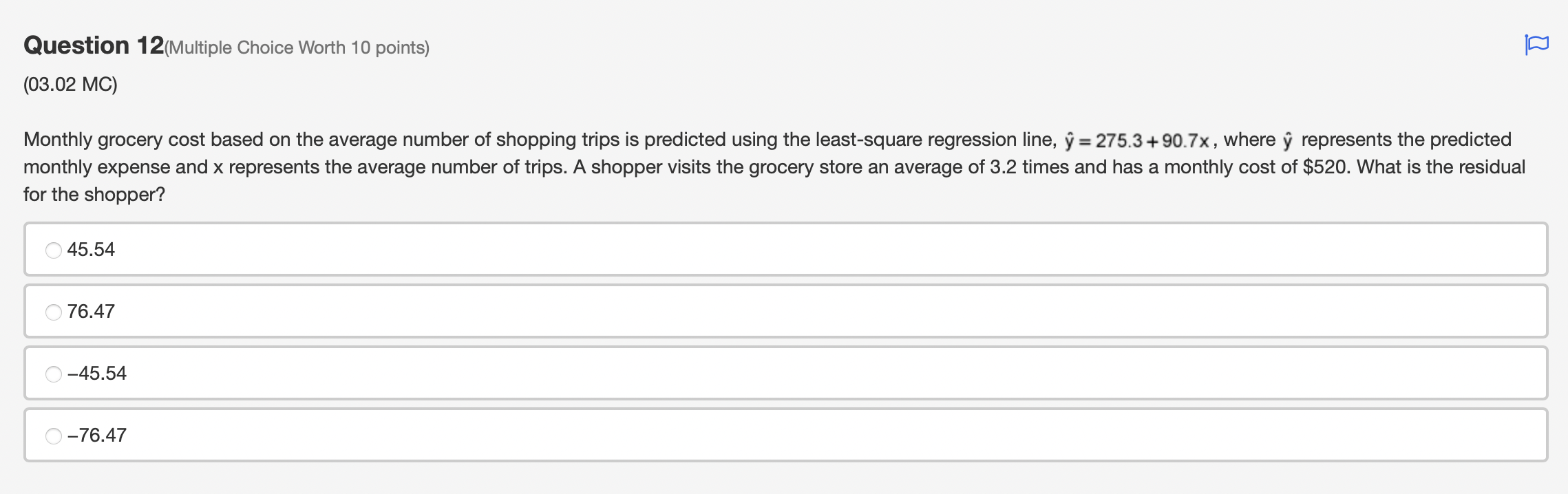Click the Question 12 heading
1568x494 pixels.
[89, 45]
